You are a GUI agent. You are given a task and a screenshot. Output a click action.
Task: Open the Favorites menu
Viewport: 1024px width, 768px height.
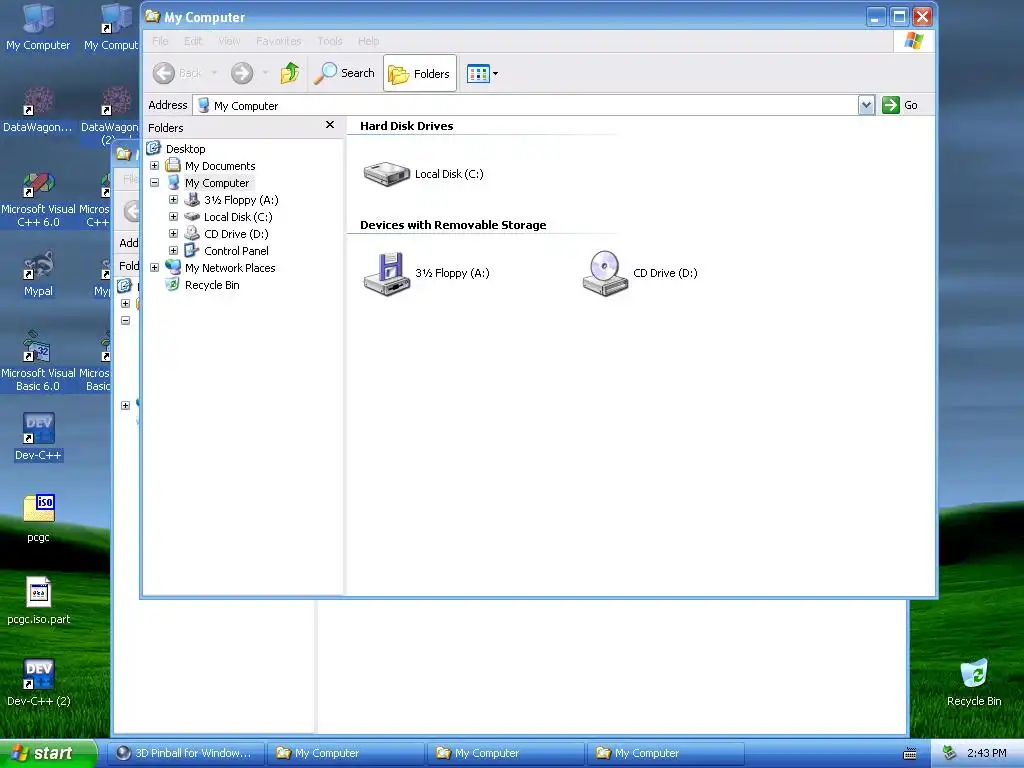pos(279,41)
